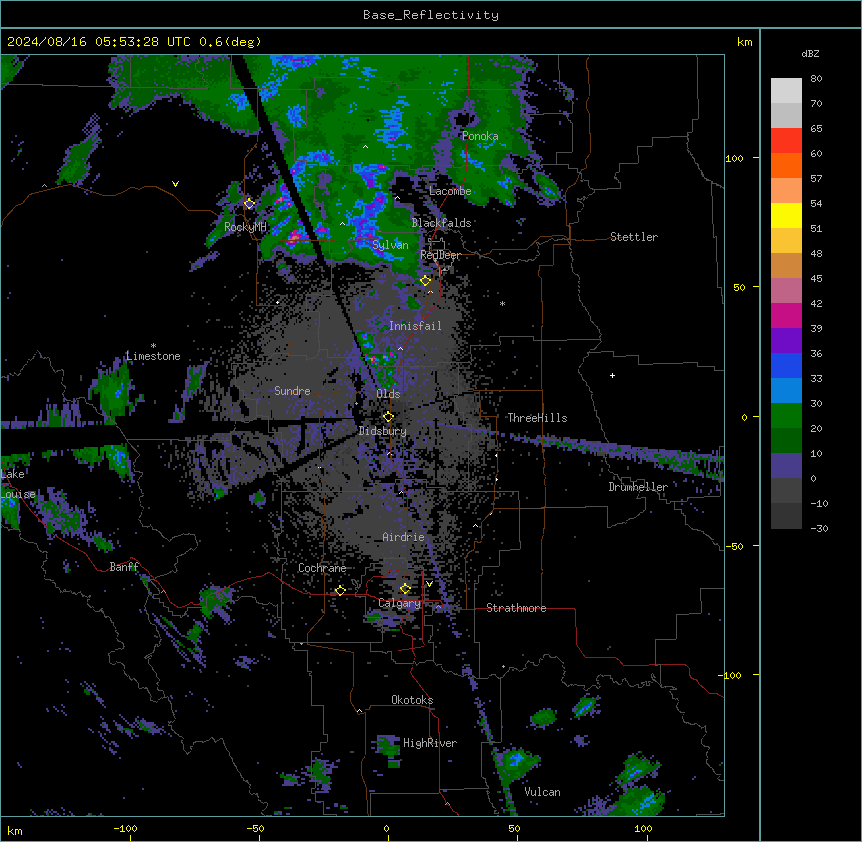Click the Sundre city label
This screenshot has height=842, width=862.
[292, 391]
